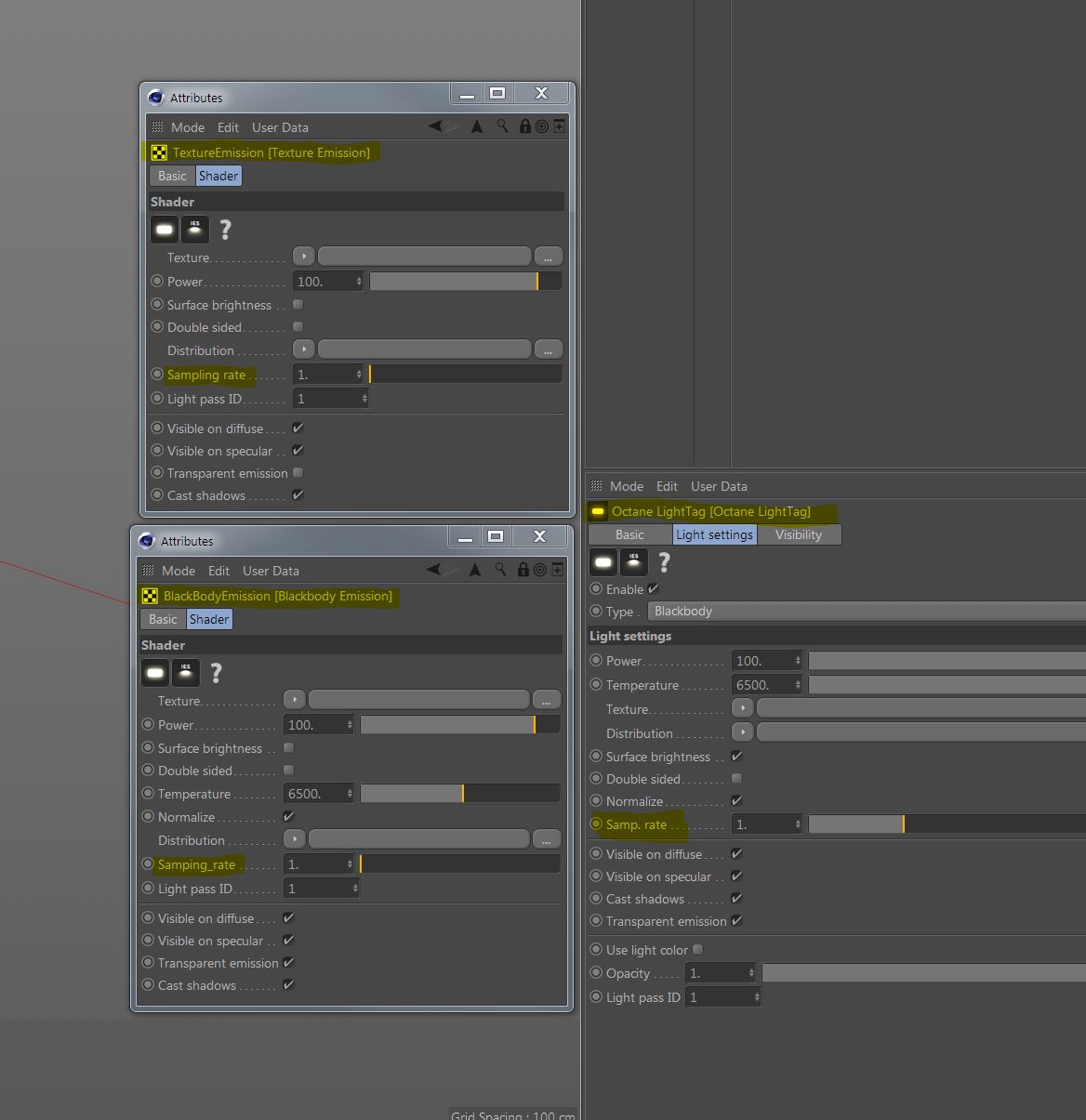Click target circle icon in Blackbody Emission toolbar

(x=539, y=570)
